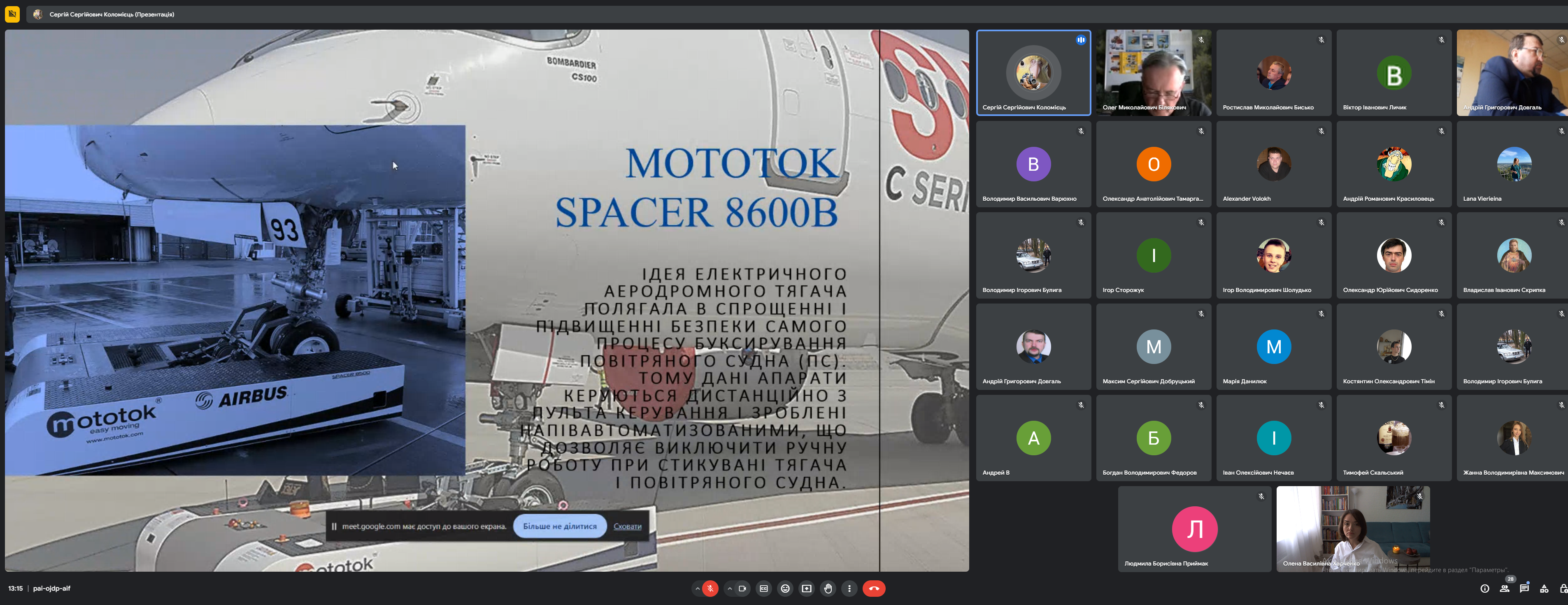
Task: Expand video settings arrow beside camera
Action: coord(729,588)
